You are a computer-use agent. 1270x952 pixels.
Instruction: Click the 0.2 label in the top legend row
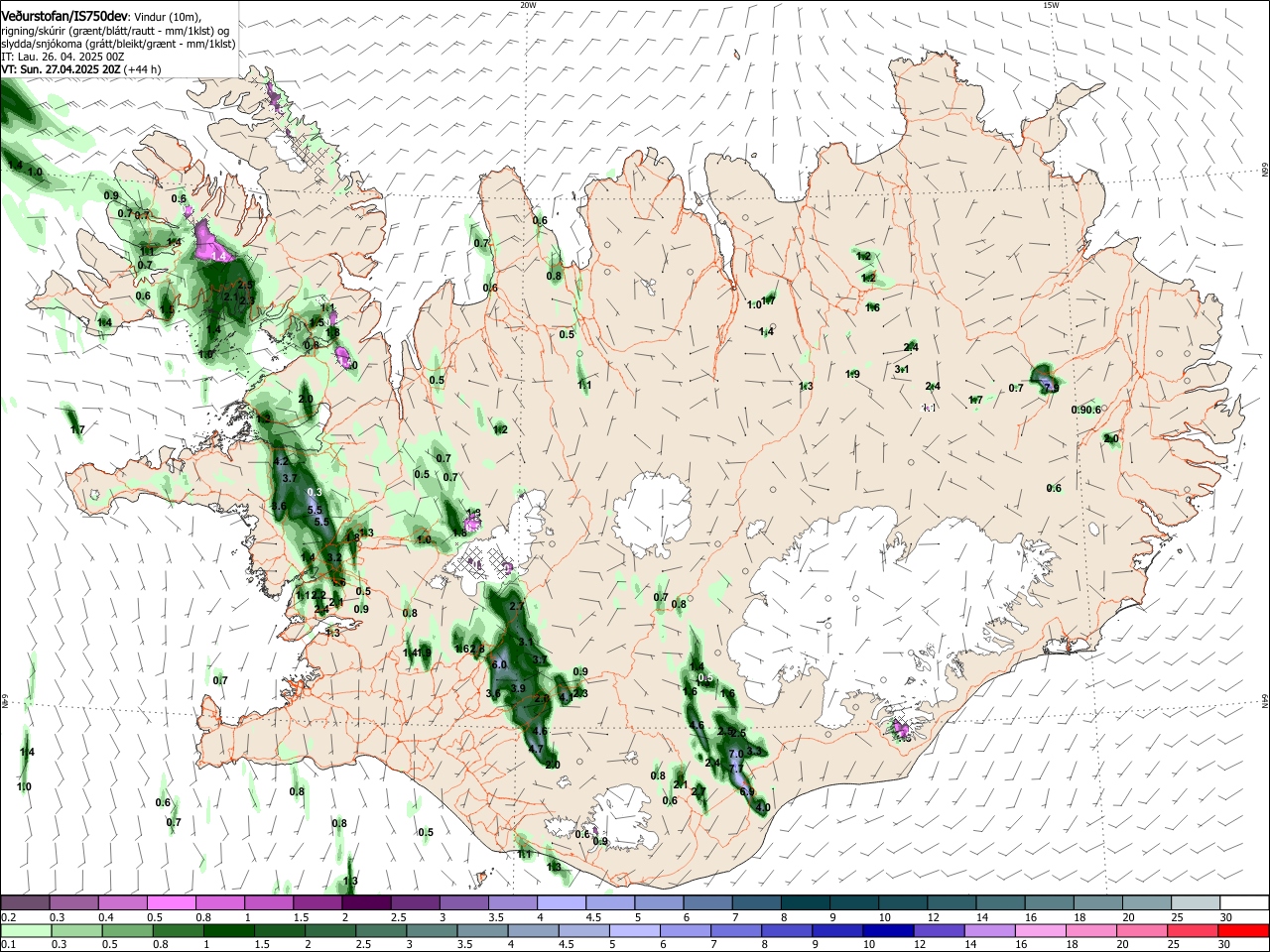pos(7,917)
